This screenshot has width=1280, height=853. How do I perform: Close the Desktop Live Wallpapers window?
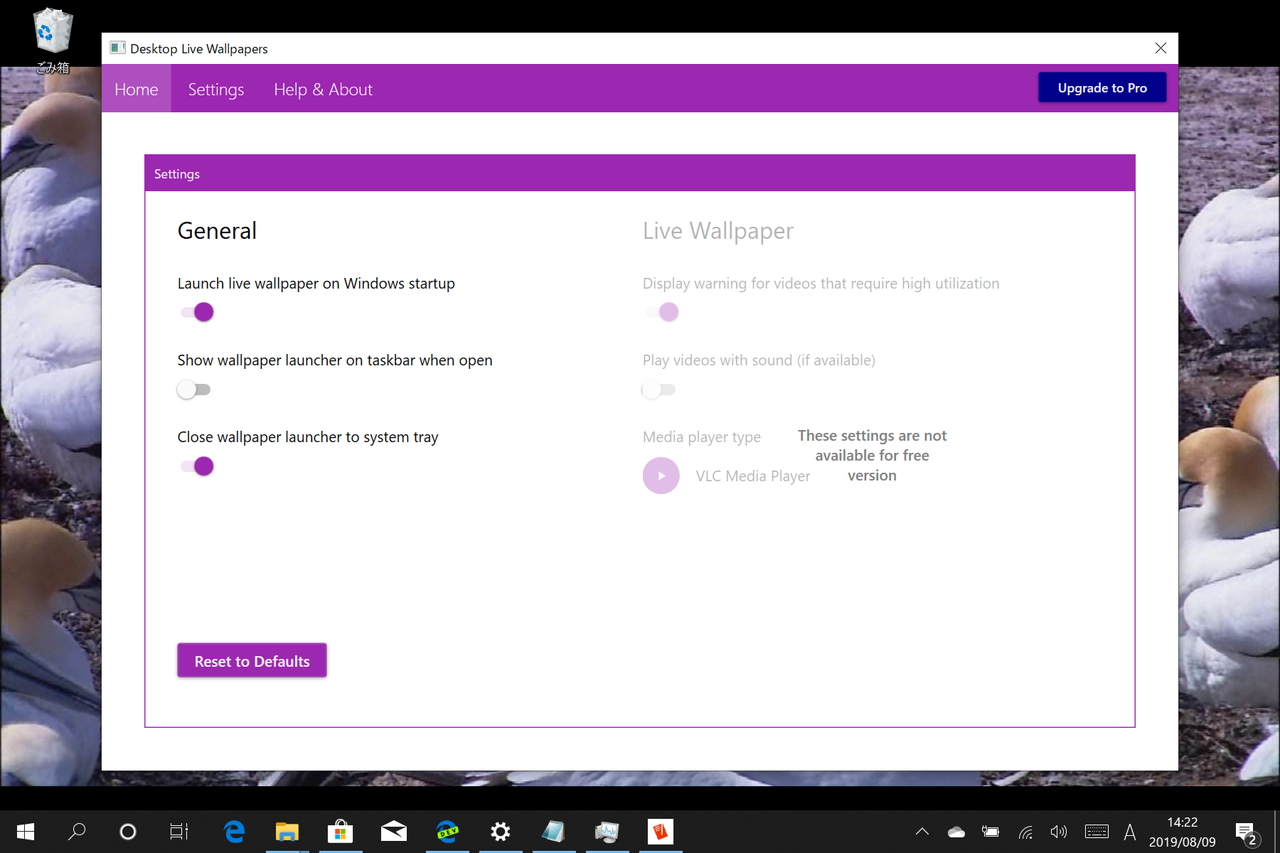click(1160, 48)
